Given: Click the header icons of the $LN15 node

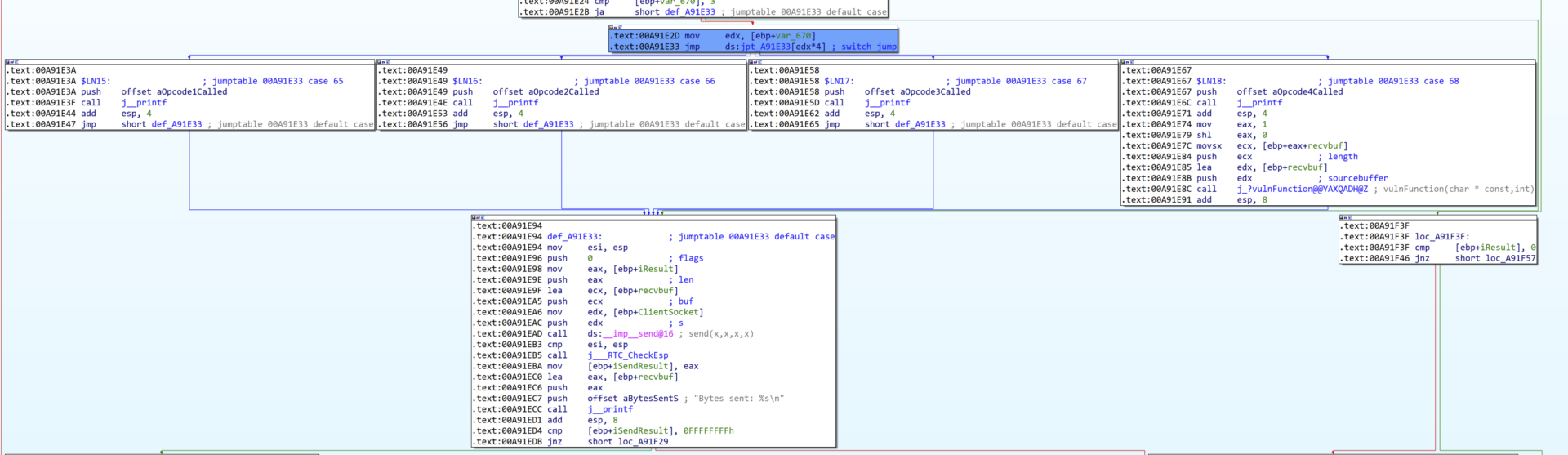Looking at the screenshot, I should coord(11,62).
